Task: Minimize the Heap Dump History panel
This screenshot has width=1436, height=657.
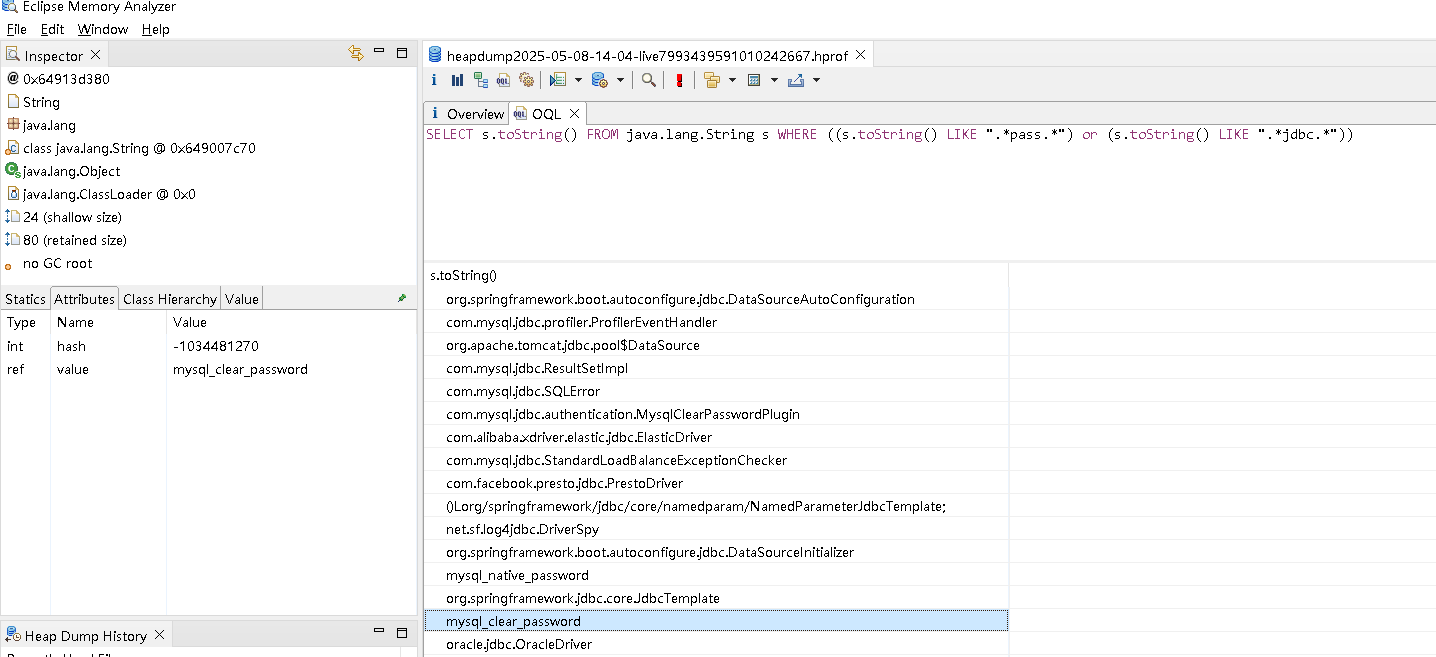Action: (380, 632)
